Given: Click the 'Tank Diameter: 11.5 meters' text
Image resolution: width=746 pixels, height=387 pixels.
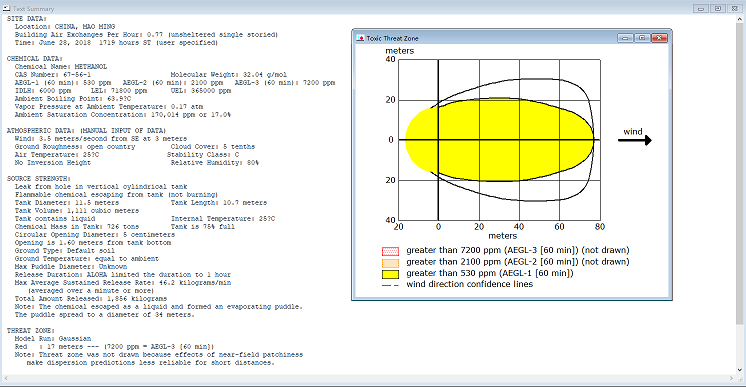Looking at the screenshot, I should click(67, 203).
